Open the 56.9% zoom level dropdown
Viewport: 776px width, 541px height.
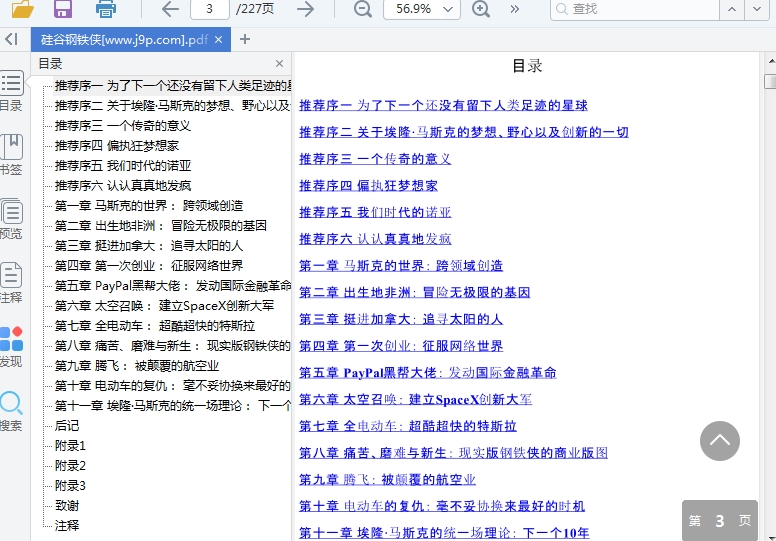422,9
